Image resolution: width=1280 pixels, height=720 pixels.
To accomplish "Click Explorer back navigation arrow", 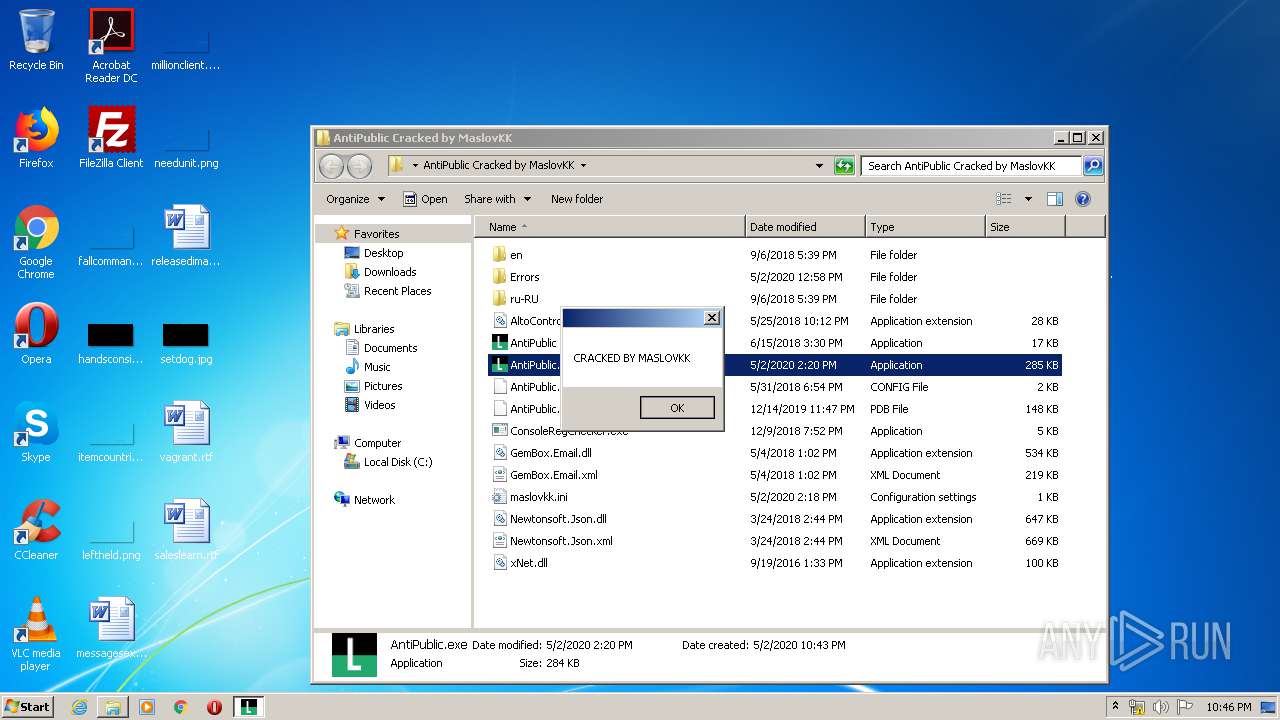I will 332,166.
